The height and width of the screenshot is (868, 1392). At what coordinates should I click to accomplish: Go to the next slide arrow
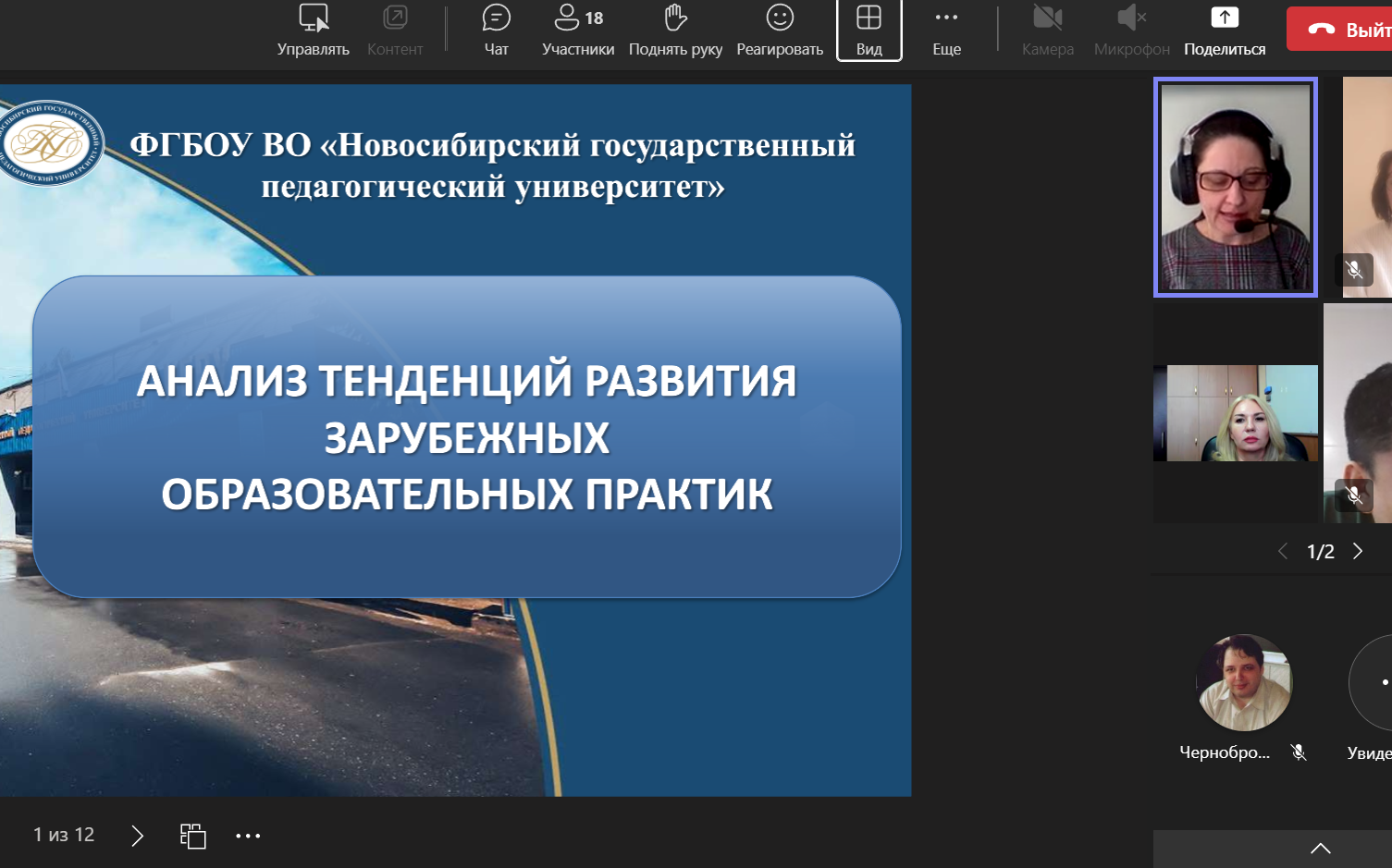(x=138, y=836)
